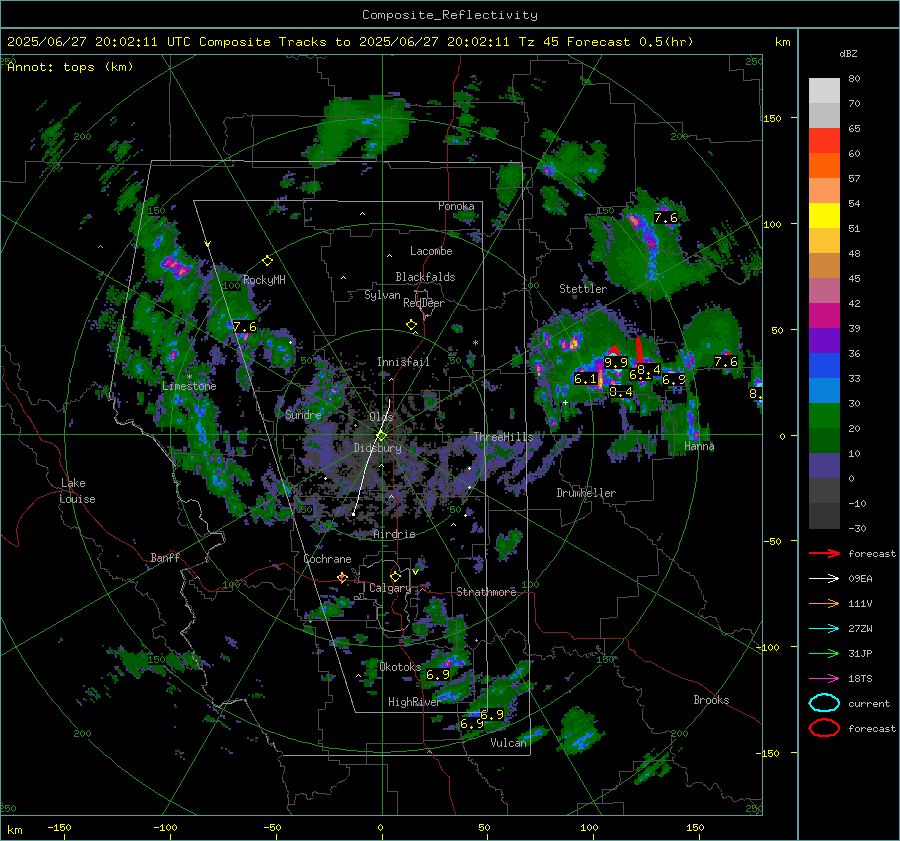Pick the bright yellow dBZ swatch above 51
The image size is (900, 841).
pyautogui.click(x=824, y=215)
